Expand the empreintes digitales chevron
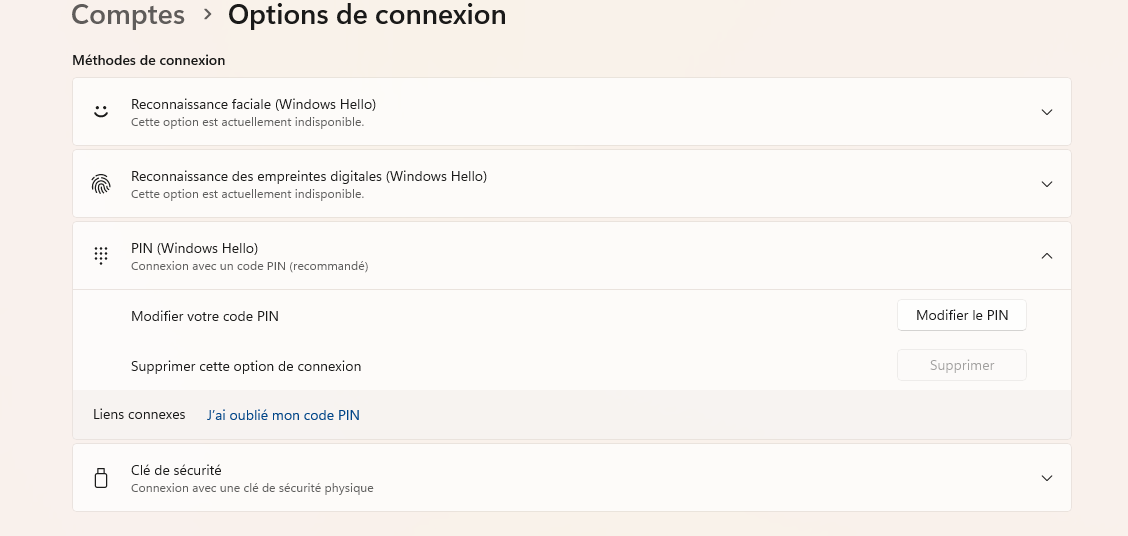 pyautogui.click(x=1047, y=184)
